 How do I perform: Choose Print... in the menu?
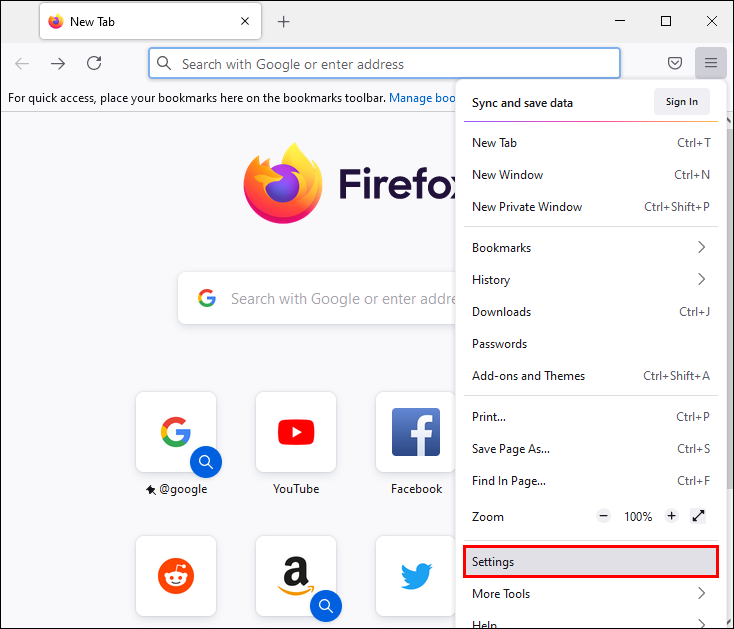click(591, 417)
